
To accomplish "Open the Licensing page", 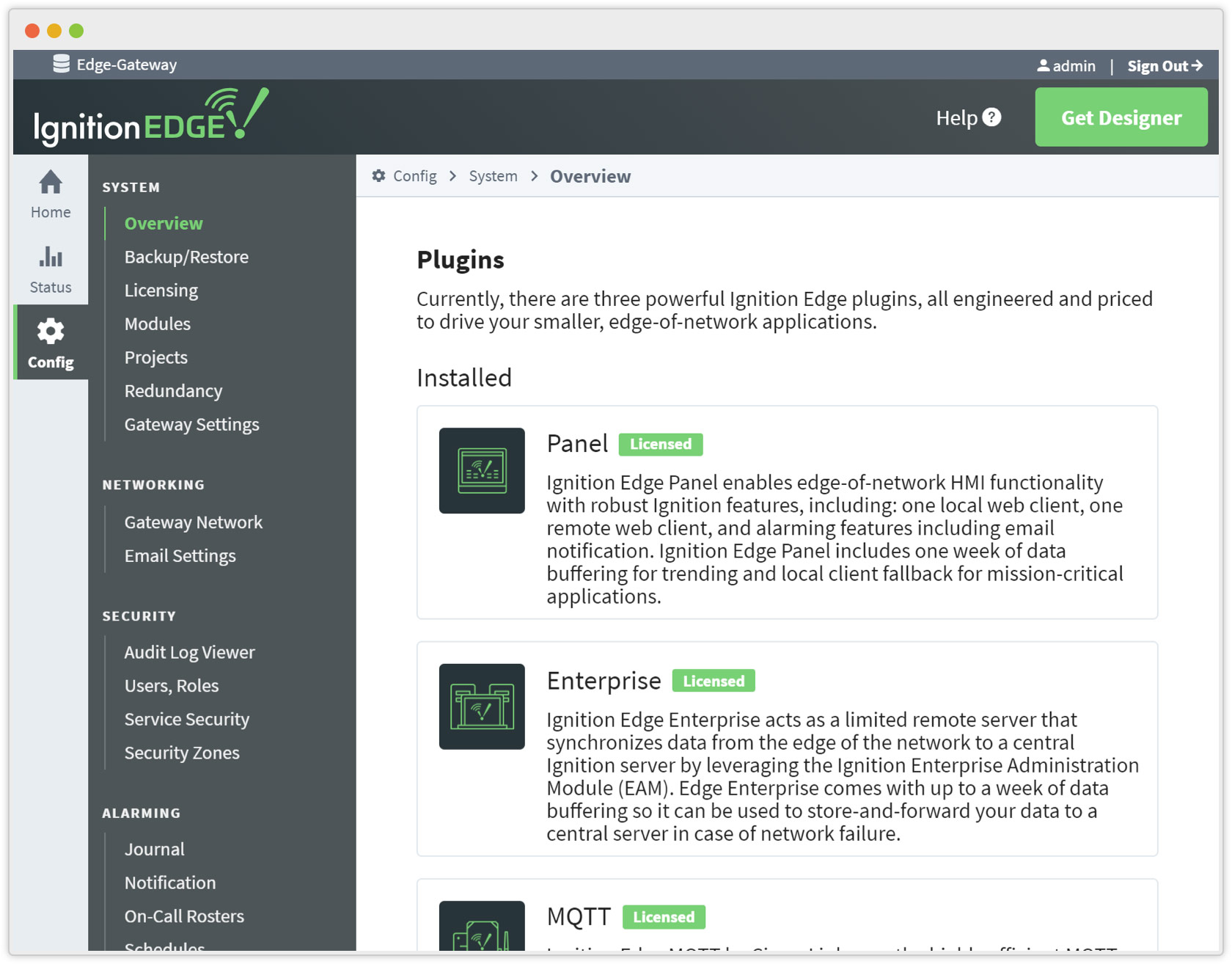I will [x=161, y=291].
